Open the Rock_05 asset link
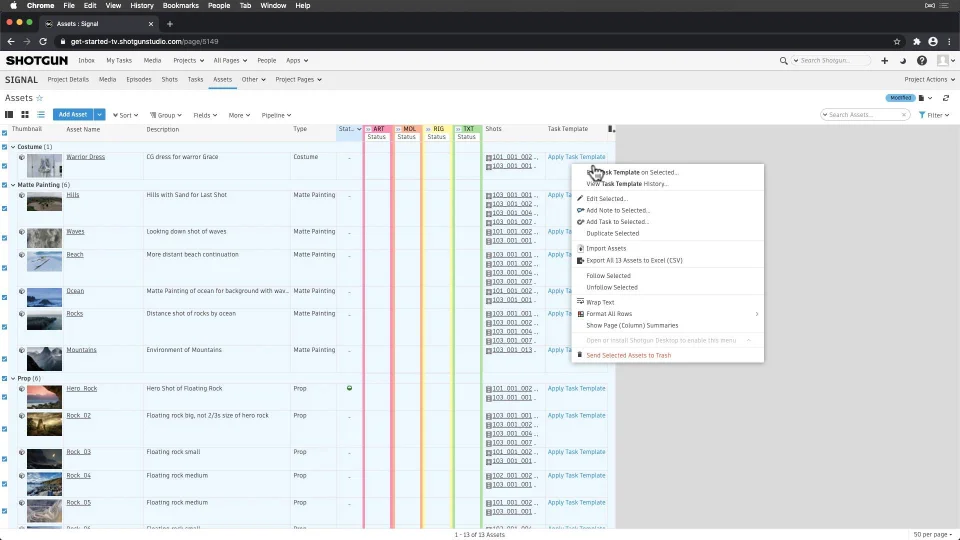960x540 pixels. coord(78,502)
